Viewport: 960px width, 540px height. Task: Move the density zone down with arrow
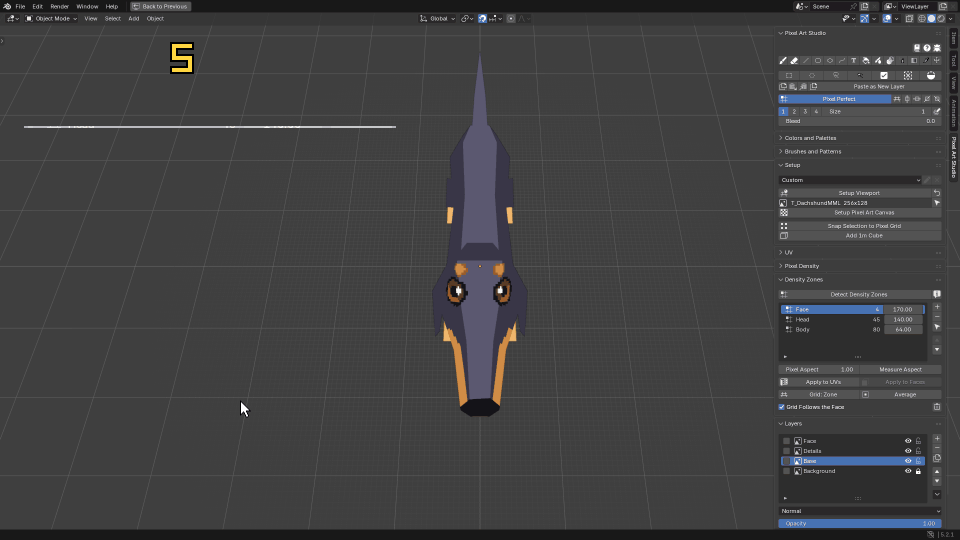coord(937,350)
